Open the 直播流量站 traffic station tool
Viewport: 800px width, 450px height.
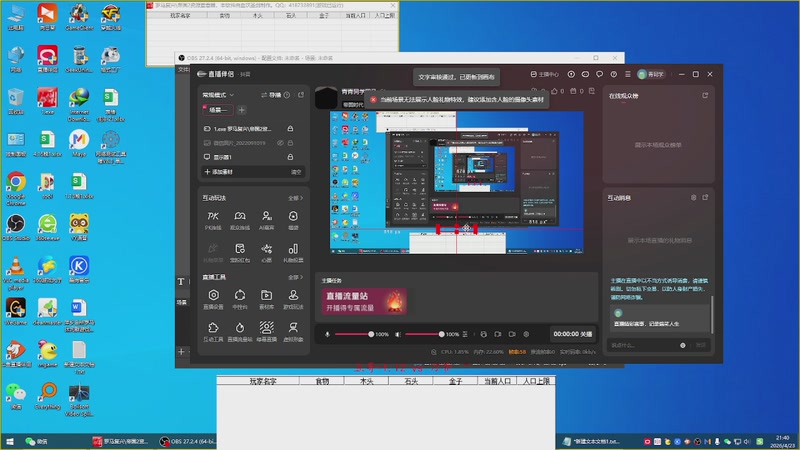click(x=240, y=331)
